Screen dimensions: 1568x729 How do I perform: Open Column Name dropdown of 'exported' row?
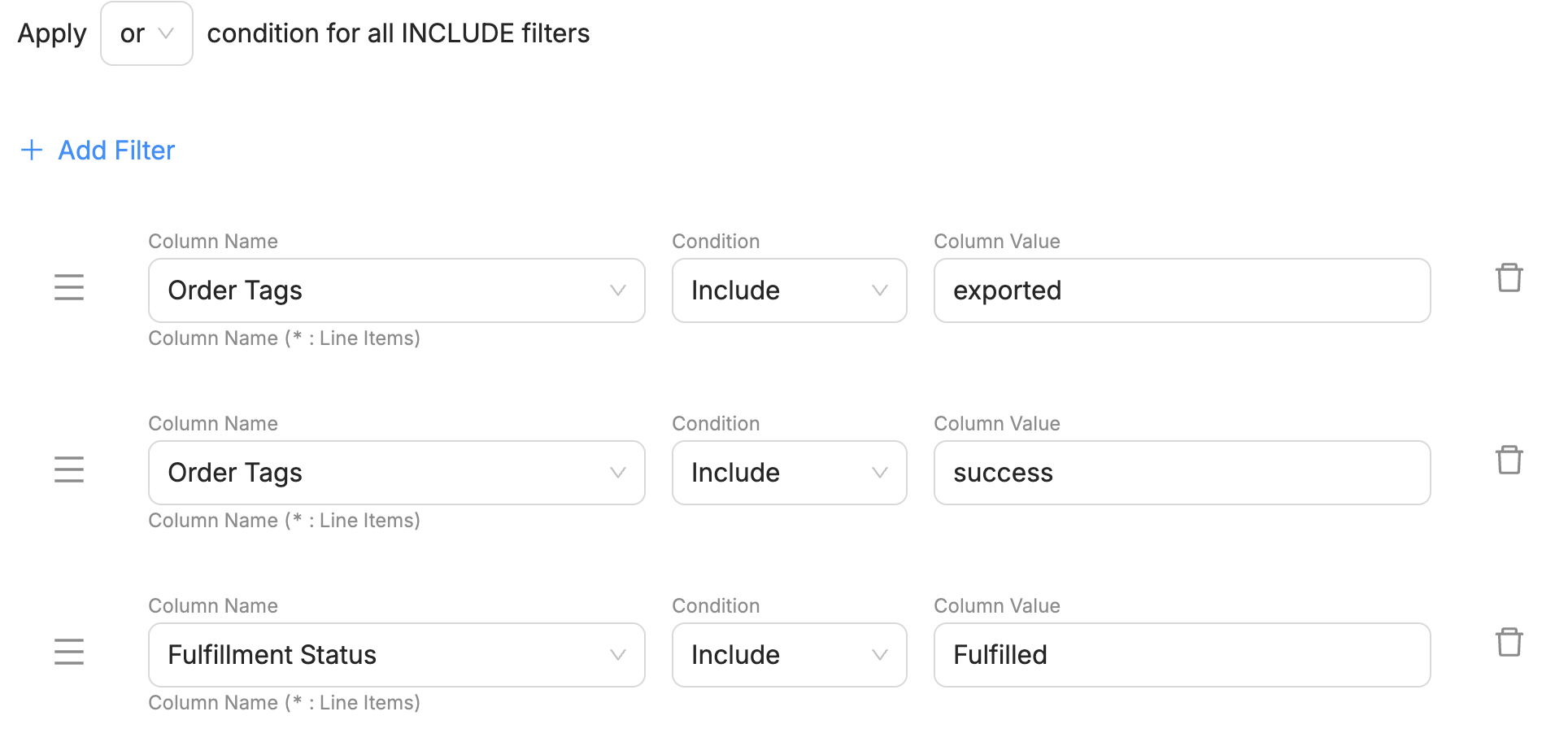(x=397, y=290)
